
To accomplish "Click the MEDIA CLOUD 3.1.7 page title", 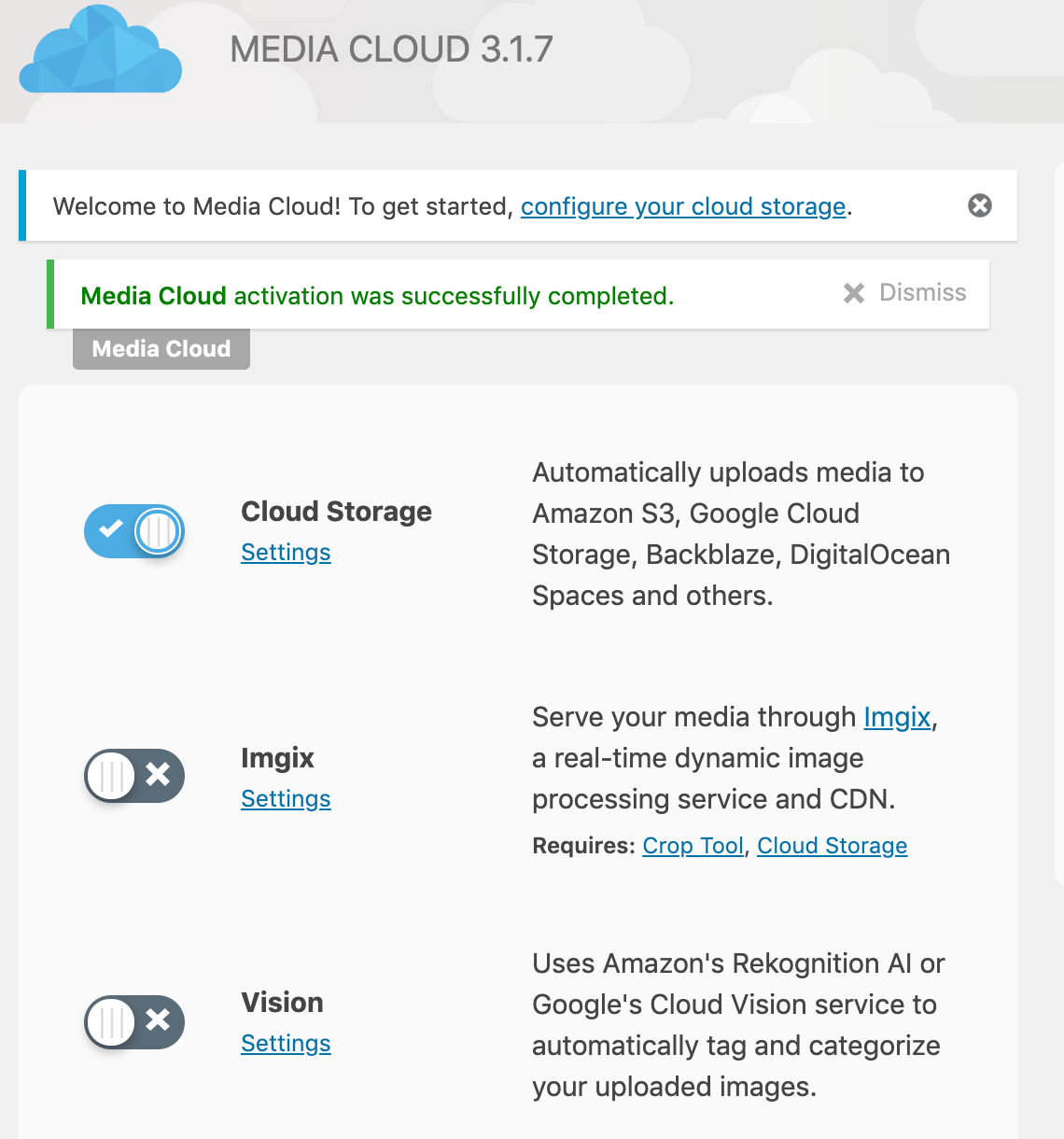I will point(392,49).
